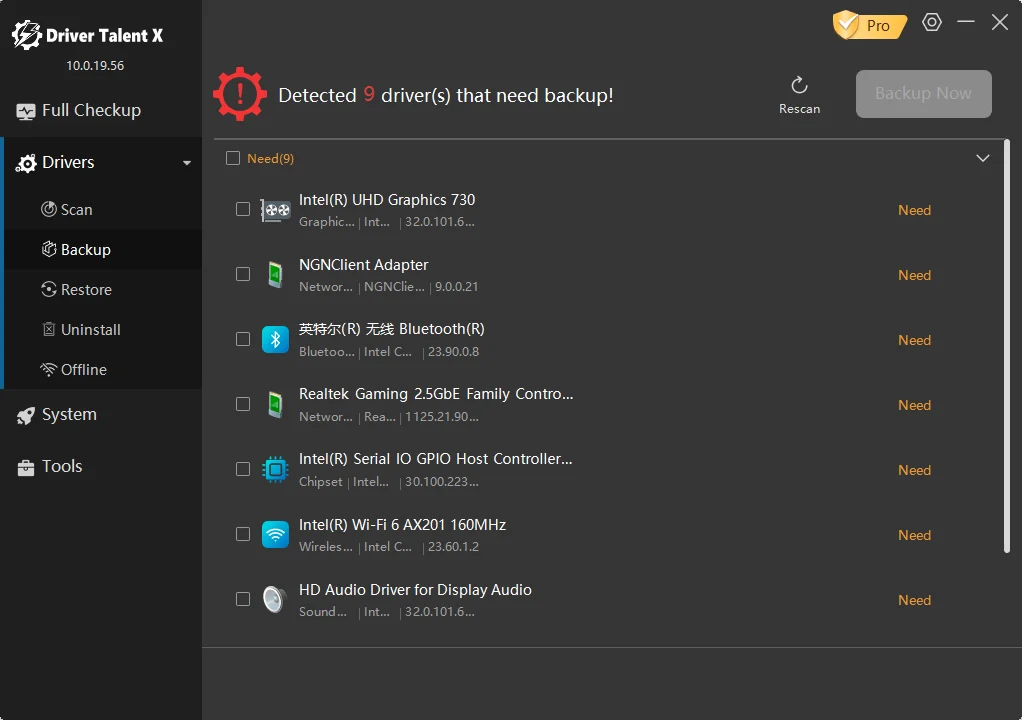Click the Backup Now button
This screenshot has width=1022, height=720.
(924, 94)
